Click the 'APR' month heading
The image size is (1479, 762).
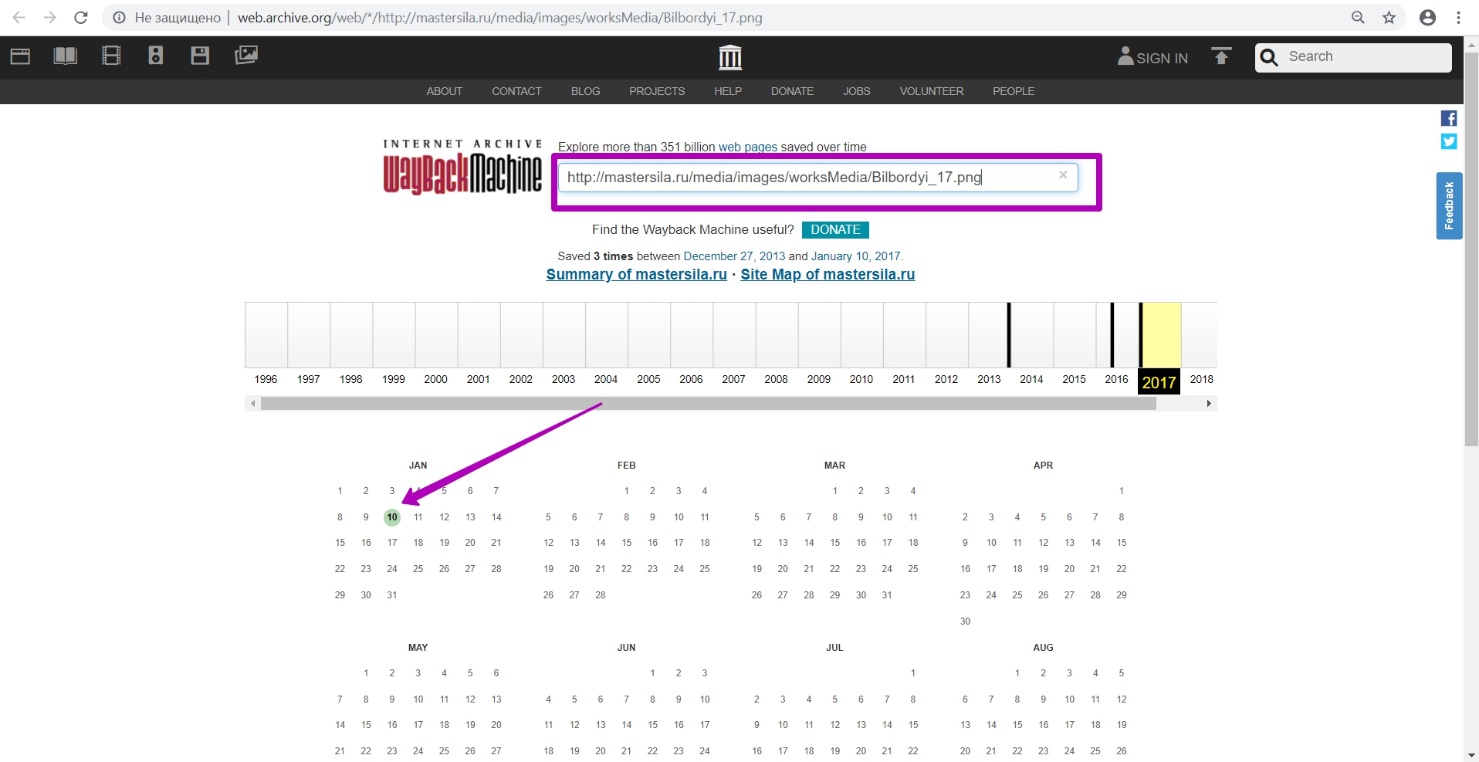[x=1043, y=466]
